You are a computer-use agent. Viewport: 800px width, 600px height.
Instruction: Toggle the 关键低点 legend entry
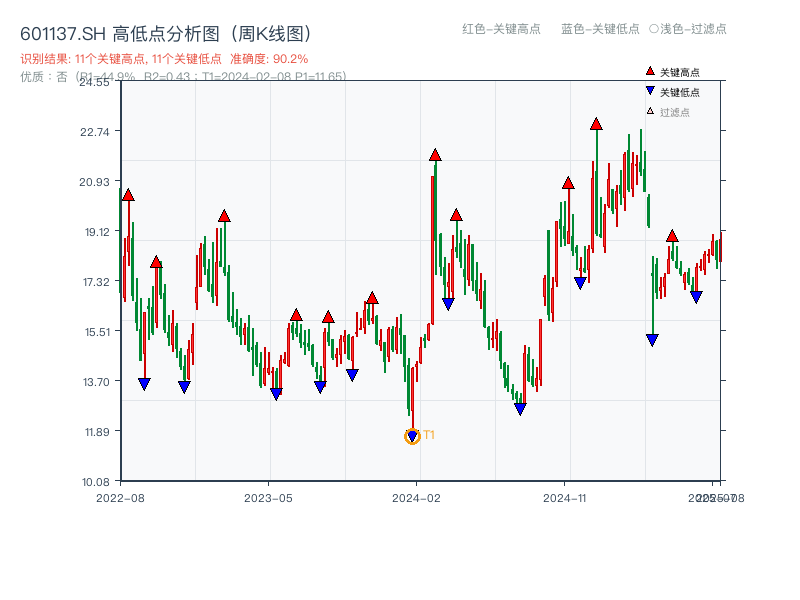(x=672, y=92)
